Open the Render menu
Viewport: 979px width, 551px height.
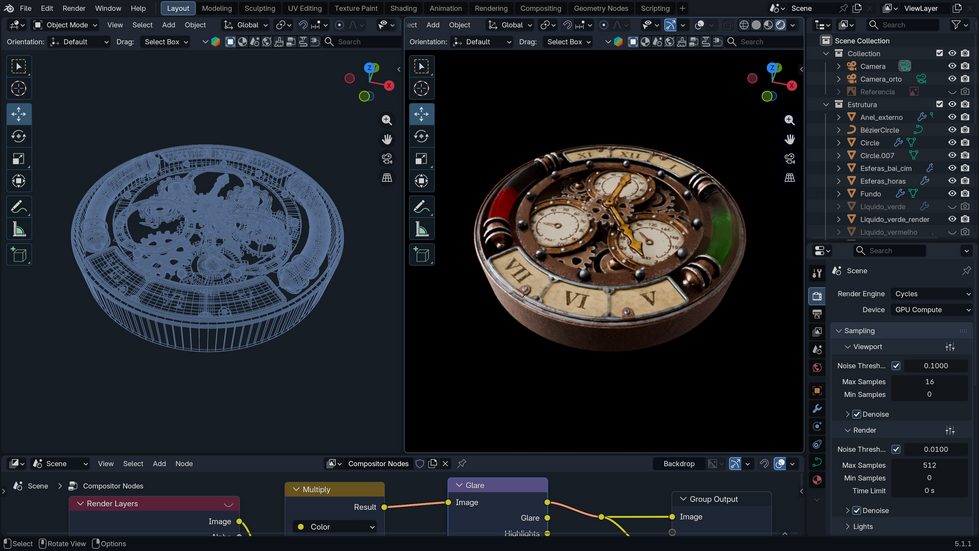[74, 8]
